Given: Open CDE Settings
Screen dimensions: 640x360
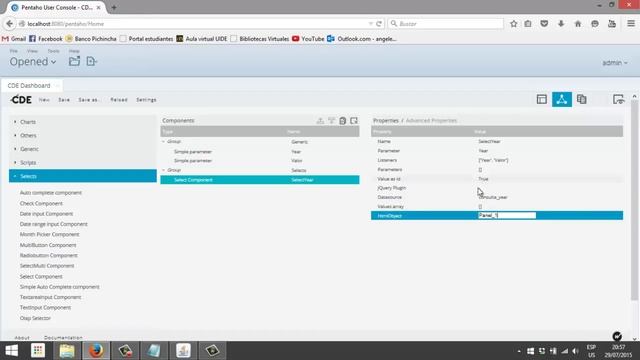Looking at the screenshot, I should (146, 100).
